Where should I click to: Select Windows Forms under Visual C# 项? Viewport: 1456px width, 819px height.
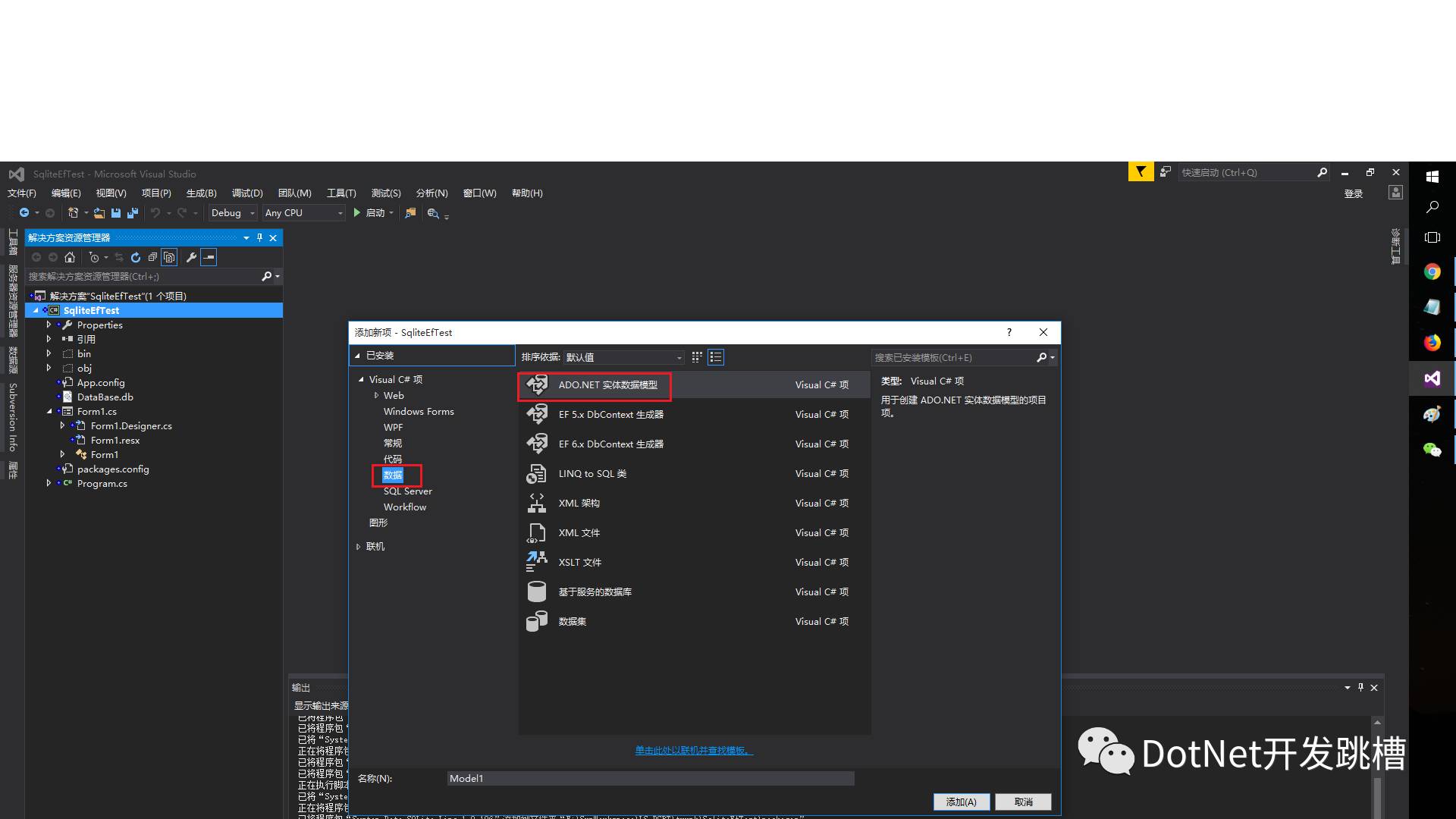[x=418, y=411]
